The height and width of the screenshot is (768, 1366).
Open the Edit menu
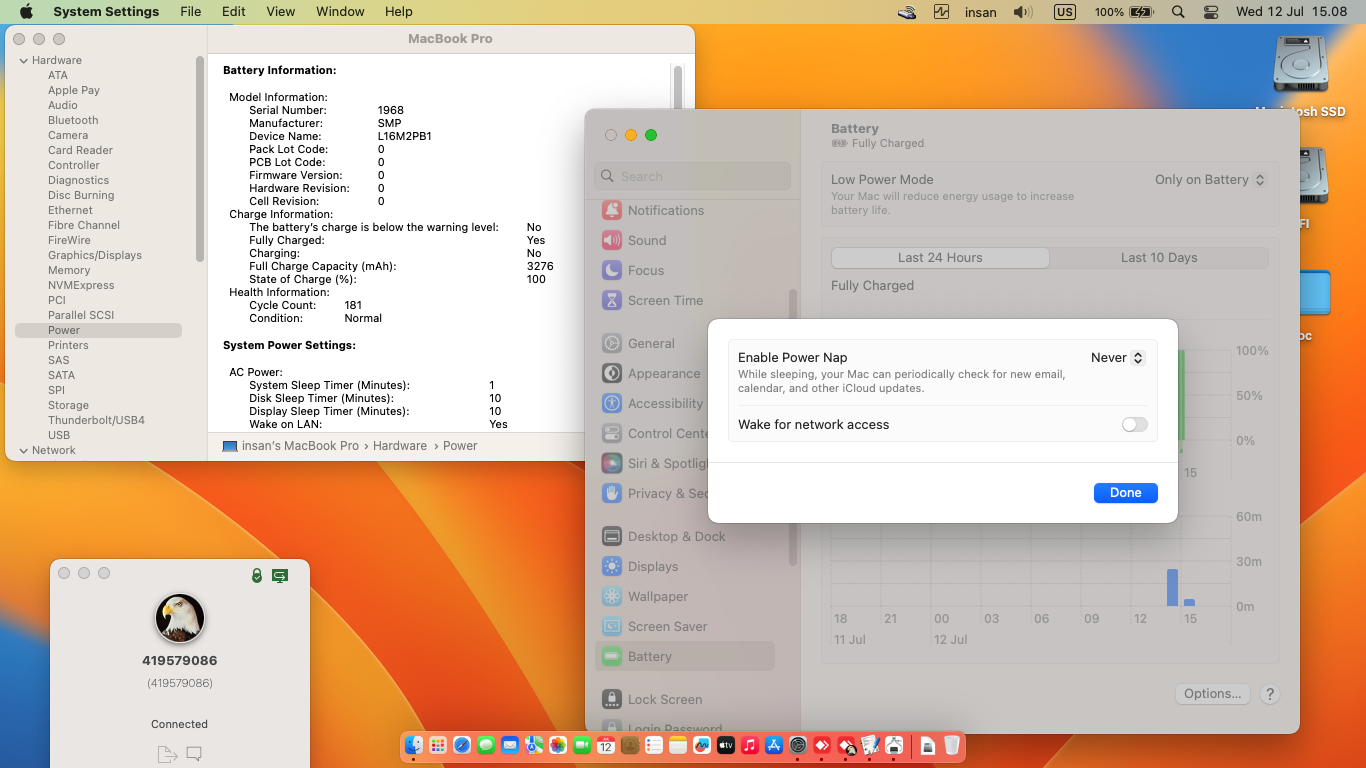click(234, 12)
